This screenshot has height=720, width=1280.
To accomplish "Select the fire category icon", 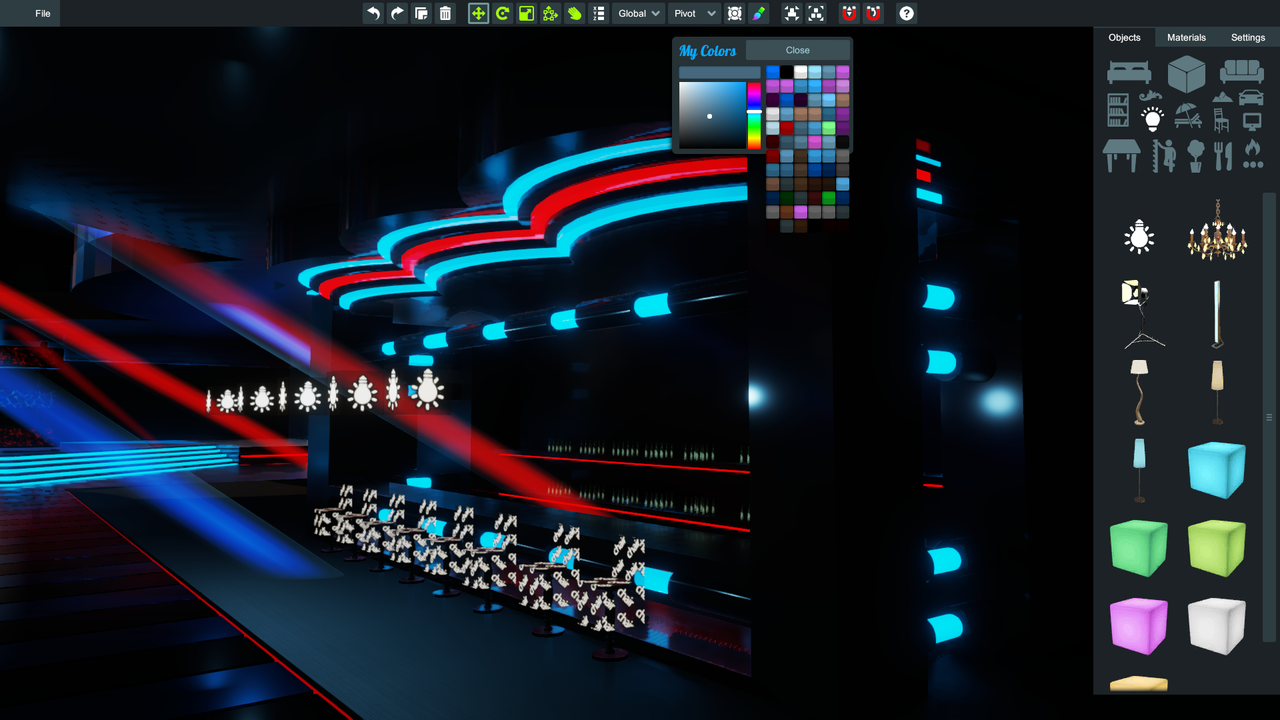I will click(x=1252, y=154).
